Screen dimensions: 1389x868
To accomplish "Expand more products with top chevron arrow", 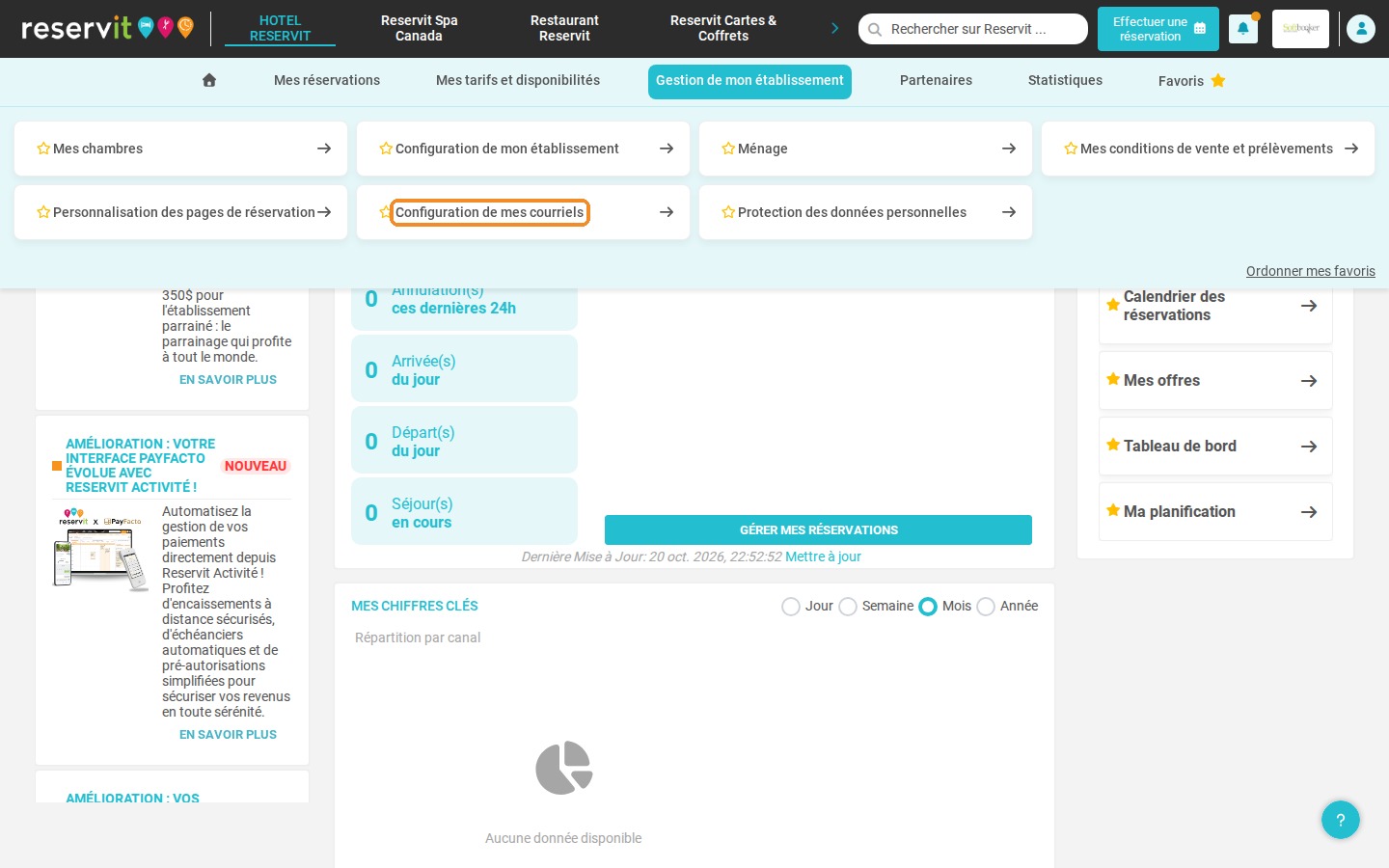I will click(835, 28).
